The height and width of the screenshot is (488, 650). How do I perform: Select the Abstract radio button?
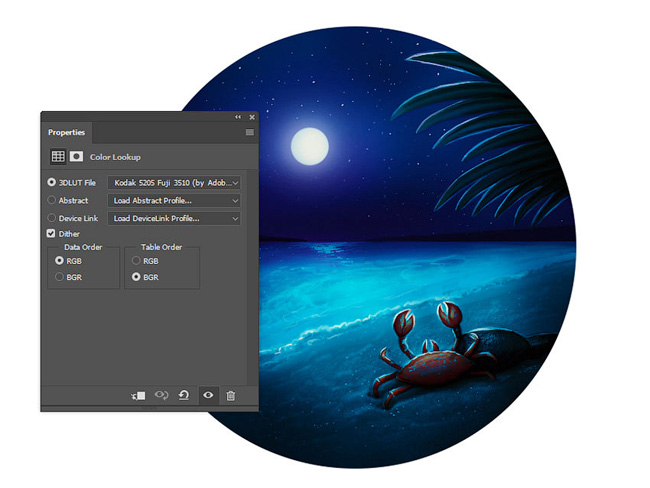[x=51, y=200]
